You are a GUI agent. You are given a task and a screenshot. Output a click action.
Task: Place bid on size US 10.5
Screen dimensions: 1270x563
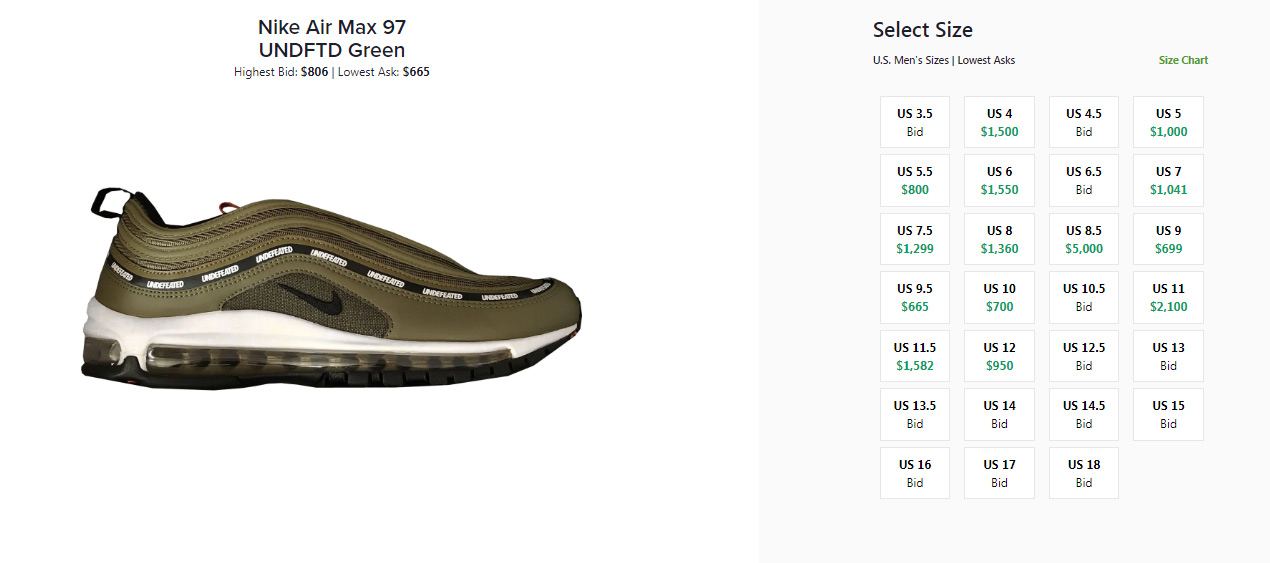click(x=1084, y=297)
